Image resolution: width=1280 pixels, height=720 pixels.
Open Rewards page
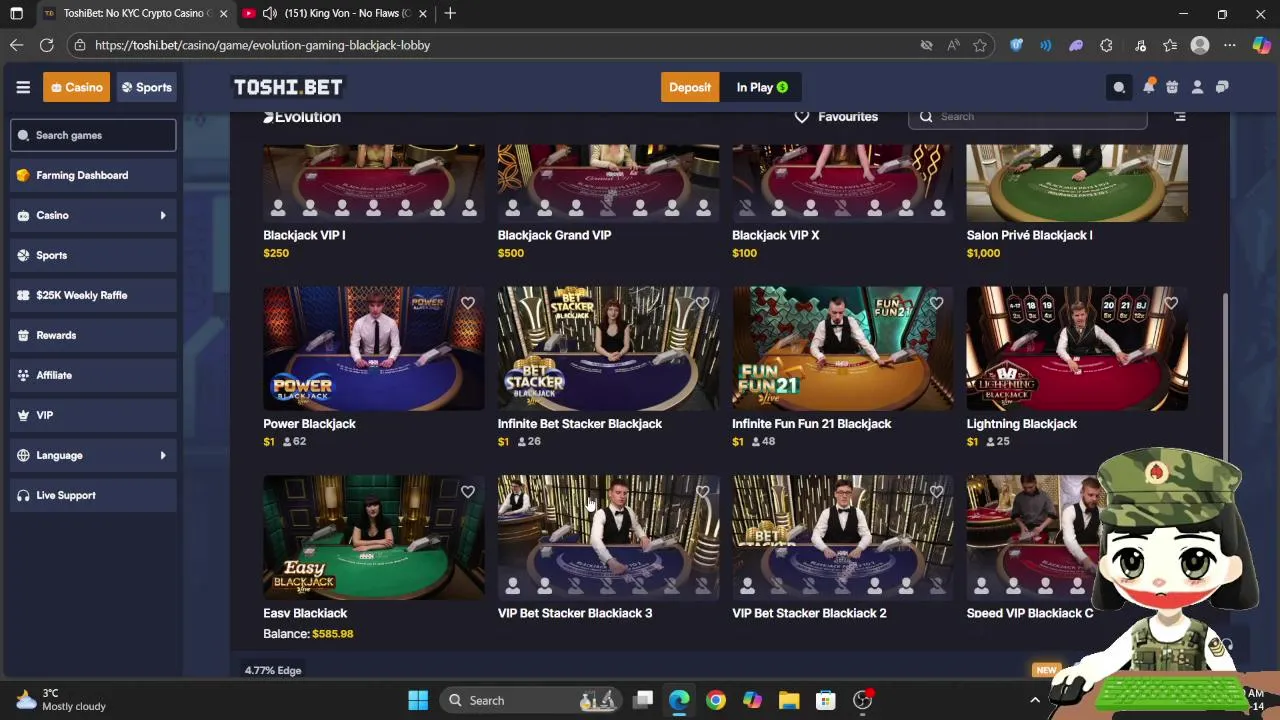point(93,335)
